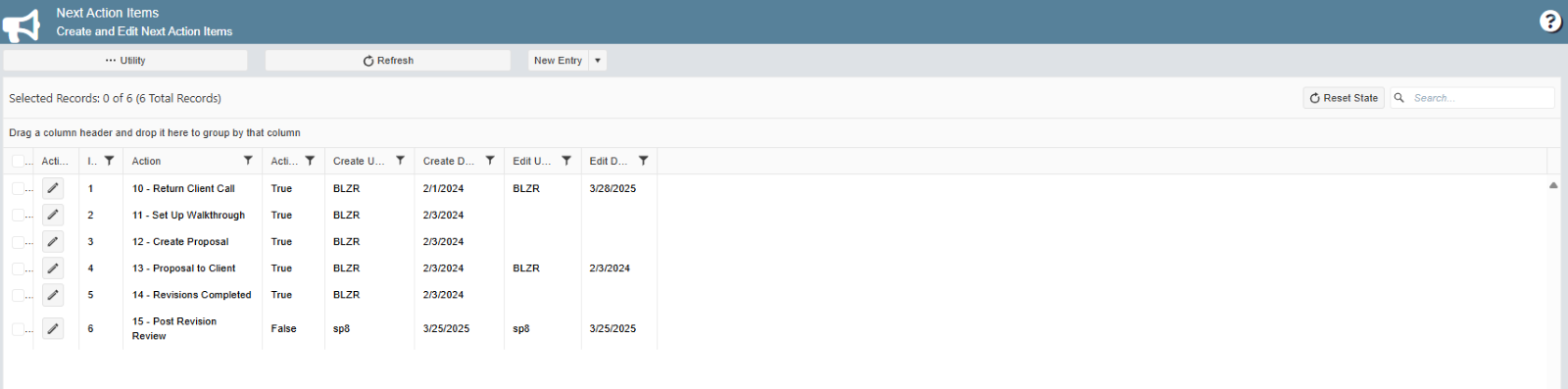Open the Utility menu
This screenshot has width=1568, height=389.
[125, 61]
